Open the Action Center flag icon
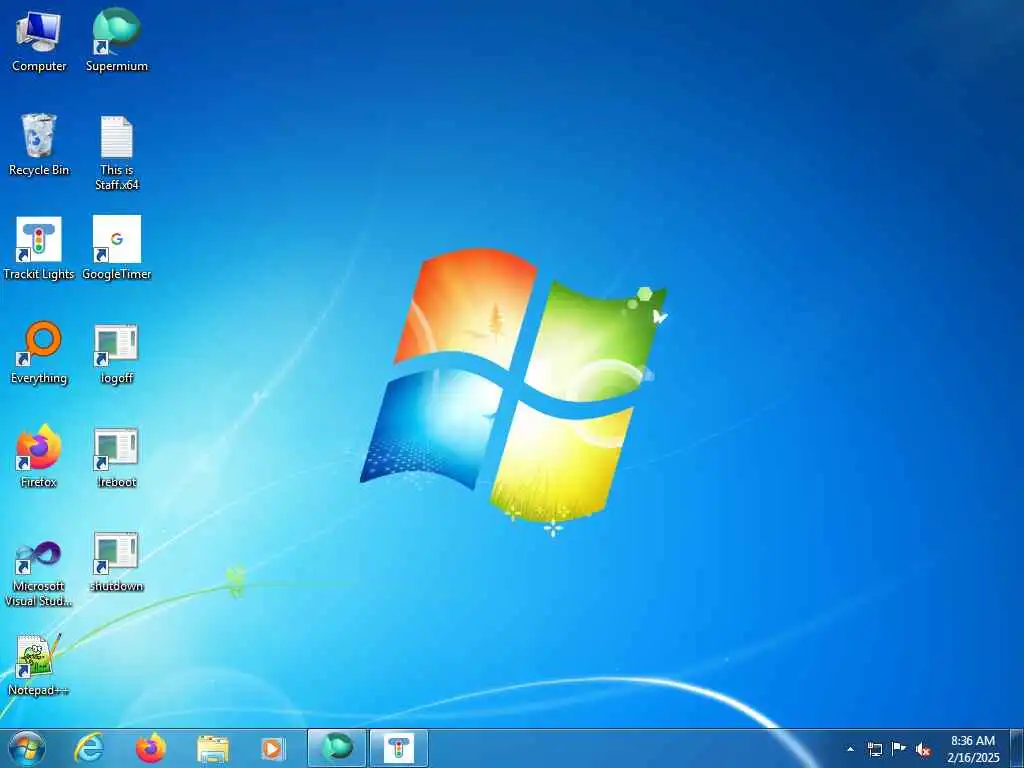This screenshot has height=768, width=1024. (x=899, y=749)
